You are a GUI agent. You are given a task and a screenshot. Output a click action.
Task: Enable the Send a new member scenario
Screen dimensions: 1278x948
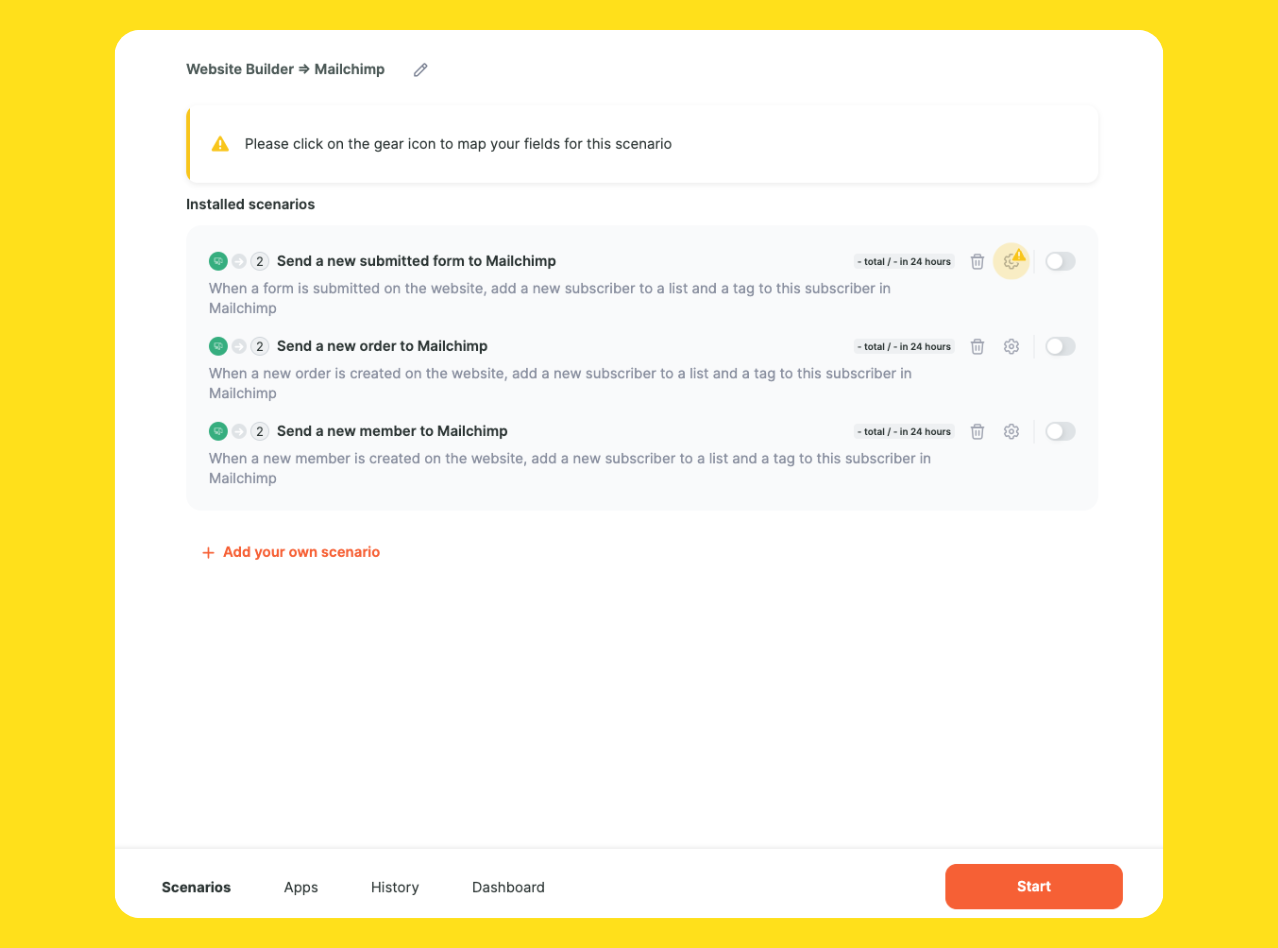point(1060,431)
